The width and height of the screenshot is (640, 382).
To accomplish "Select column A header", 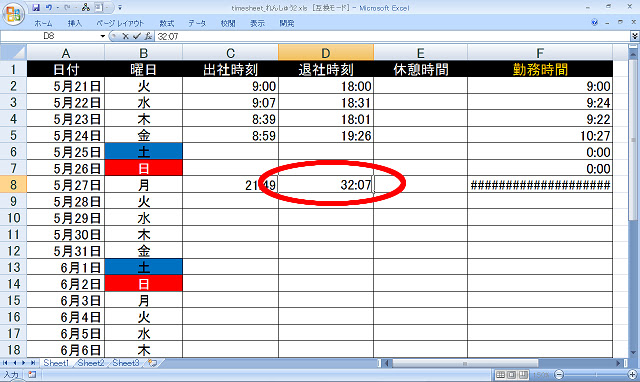I will 65,53.
